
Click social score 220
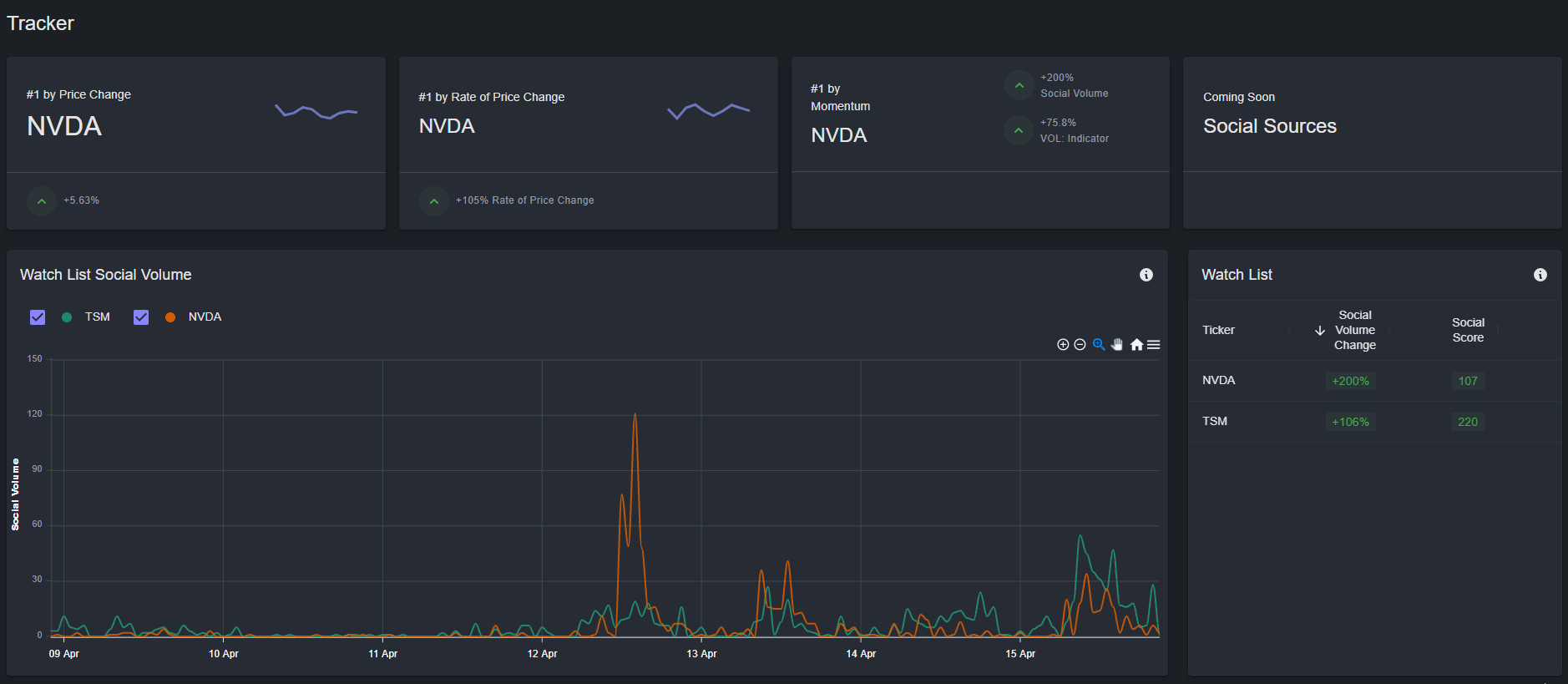[x=1468, y=422]
